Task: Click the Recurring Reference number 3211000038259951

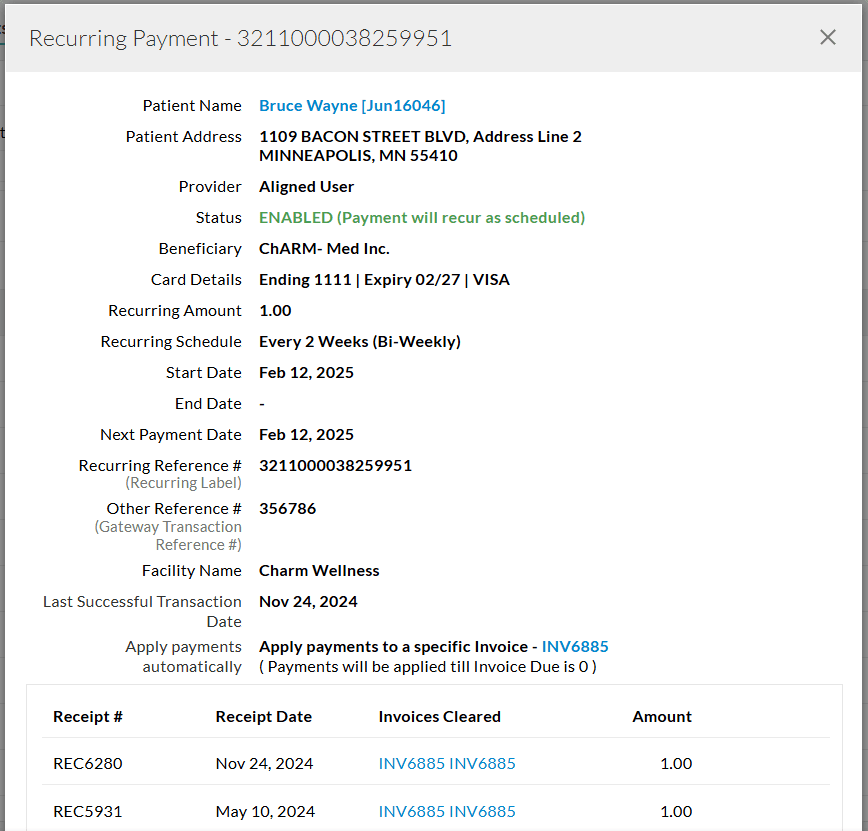Action: coord(335,465)
